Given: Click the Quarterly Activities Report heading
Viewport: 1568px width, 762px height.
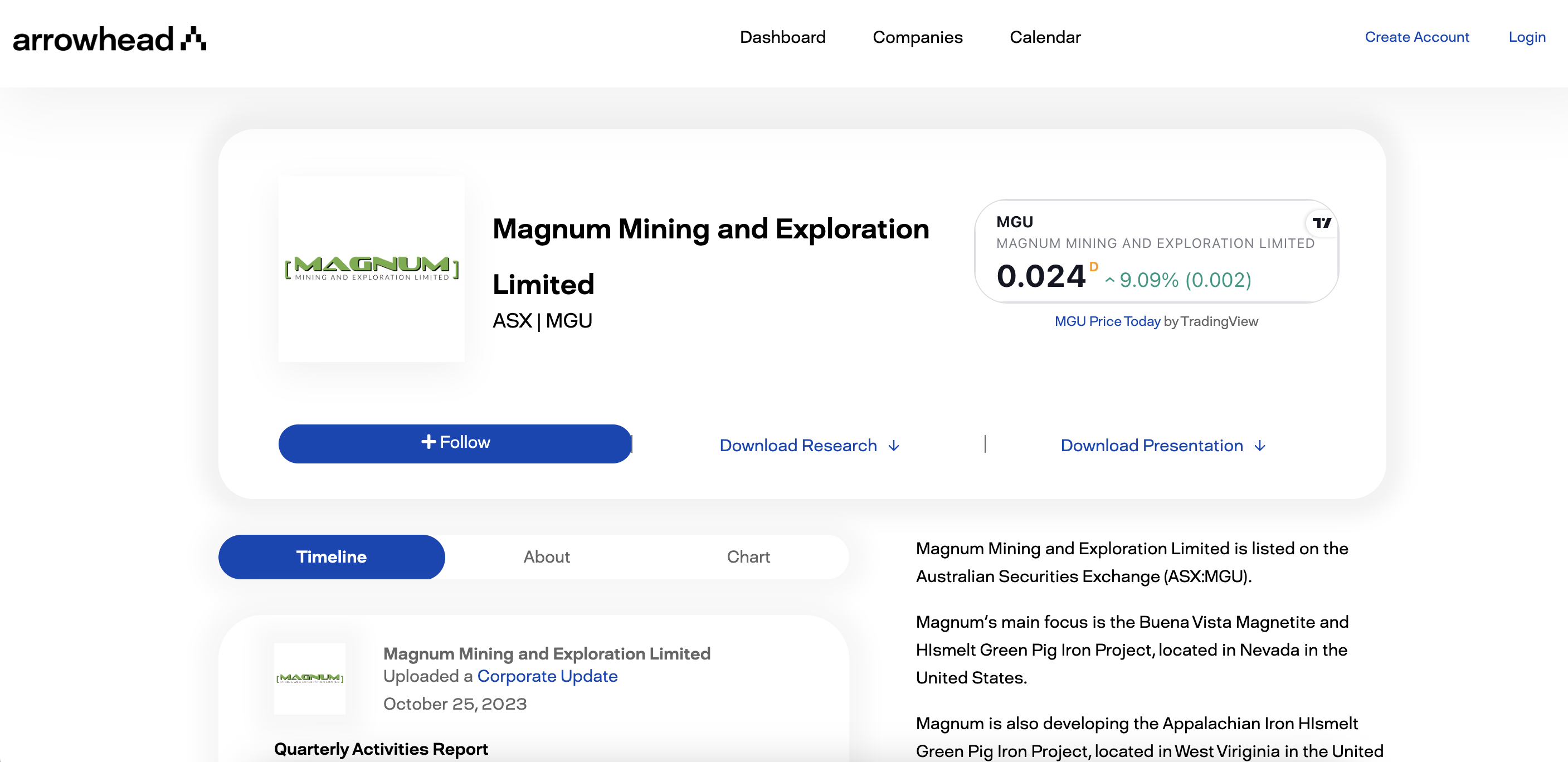Looking at the screenshot, I should (x=381, y=749).
